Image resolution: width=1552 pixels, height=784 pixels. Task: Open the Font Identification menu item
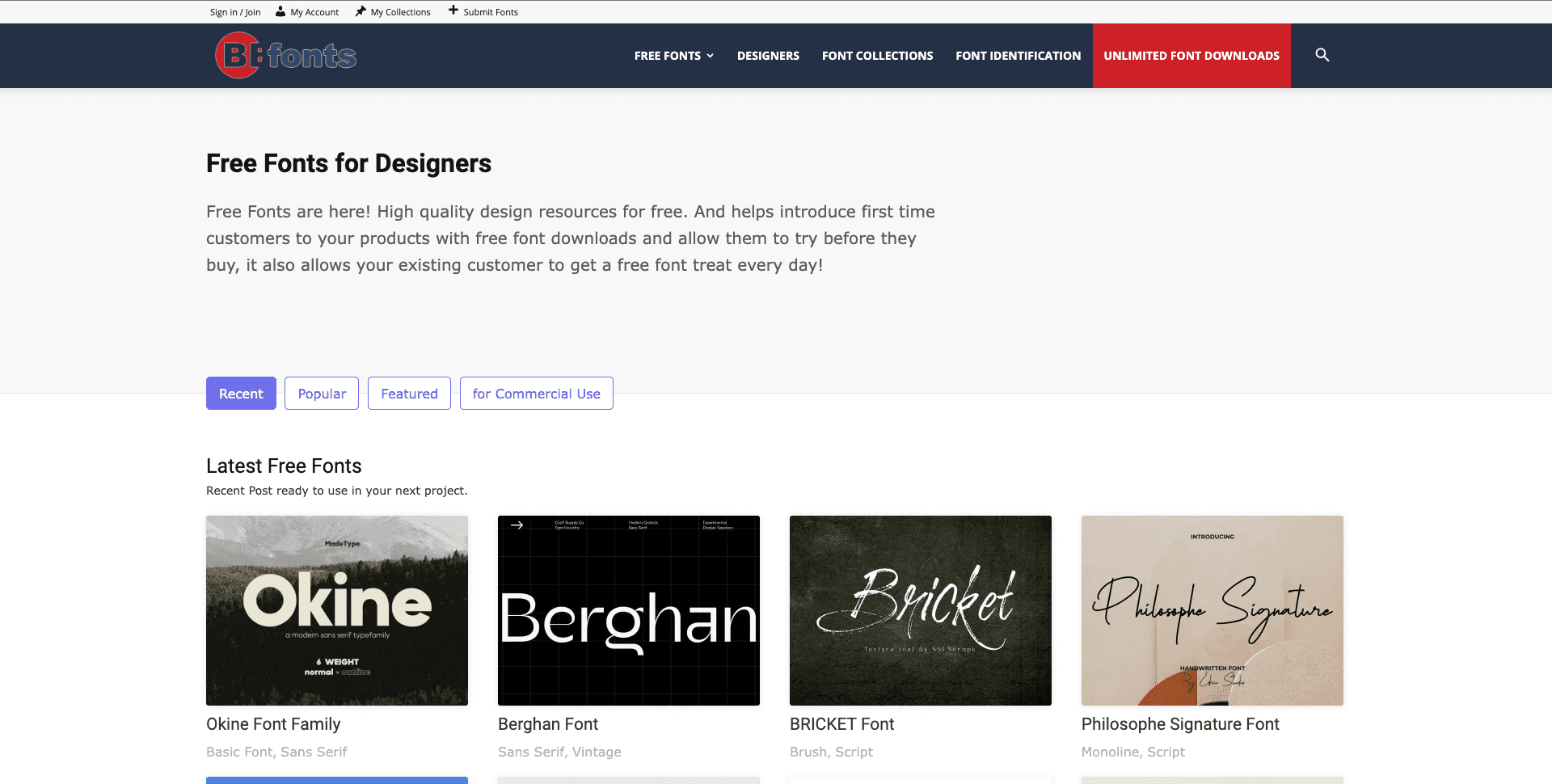[x=1018, y=56]
